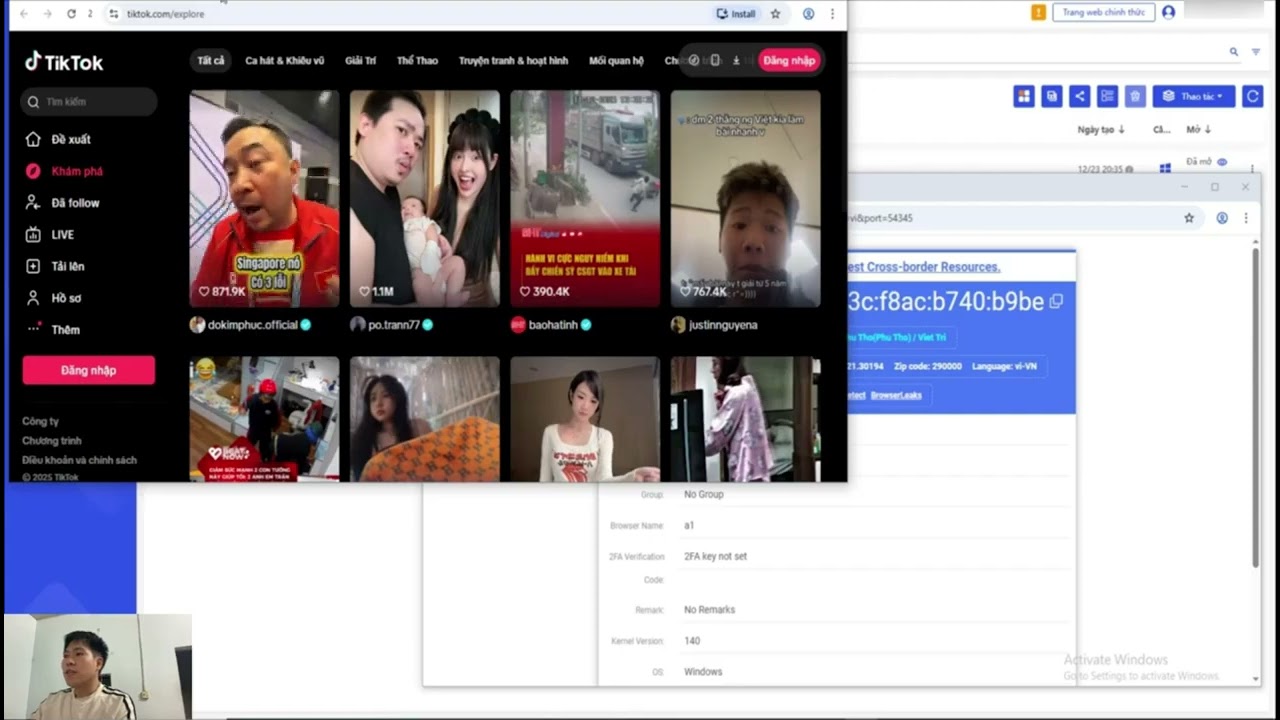This screenshot has height=720, width=1280.
Task: Open the couple-with-baby video with 1.1M likes
Action: point(425,198)
